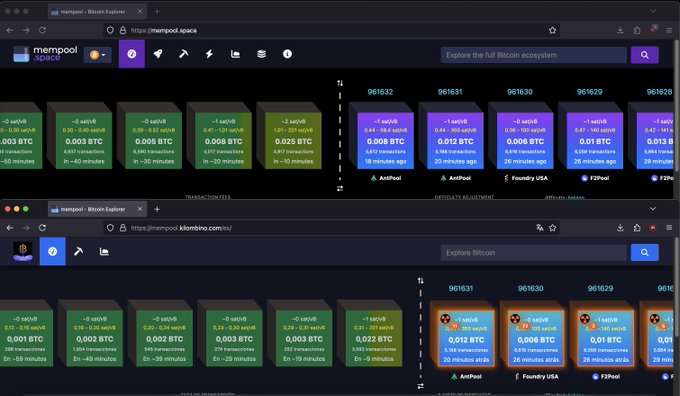Open extensions icon in bottom browser window
The height and width of the screenshot is (396, 680).
point(637,228)
